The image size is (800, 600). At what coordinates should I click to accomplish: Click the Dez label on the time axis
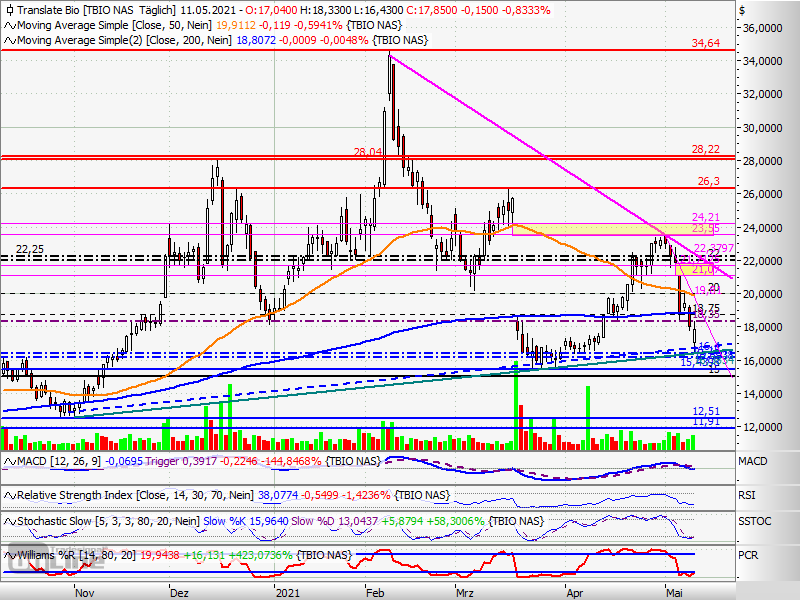coord(179,593)
